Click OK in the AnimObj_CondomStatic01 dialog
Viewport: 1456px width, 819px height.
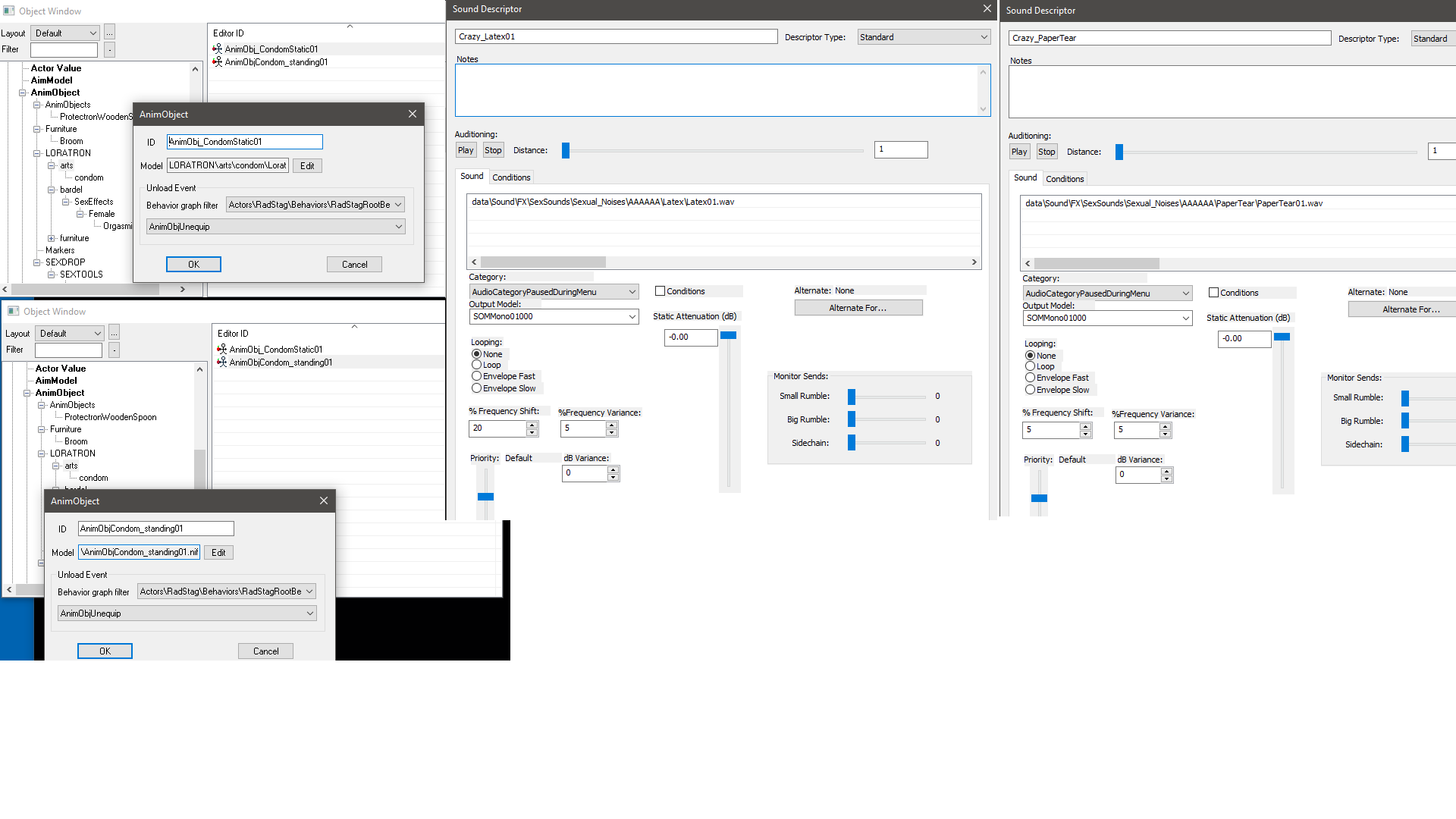193,265
